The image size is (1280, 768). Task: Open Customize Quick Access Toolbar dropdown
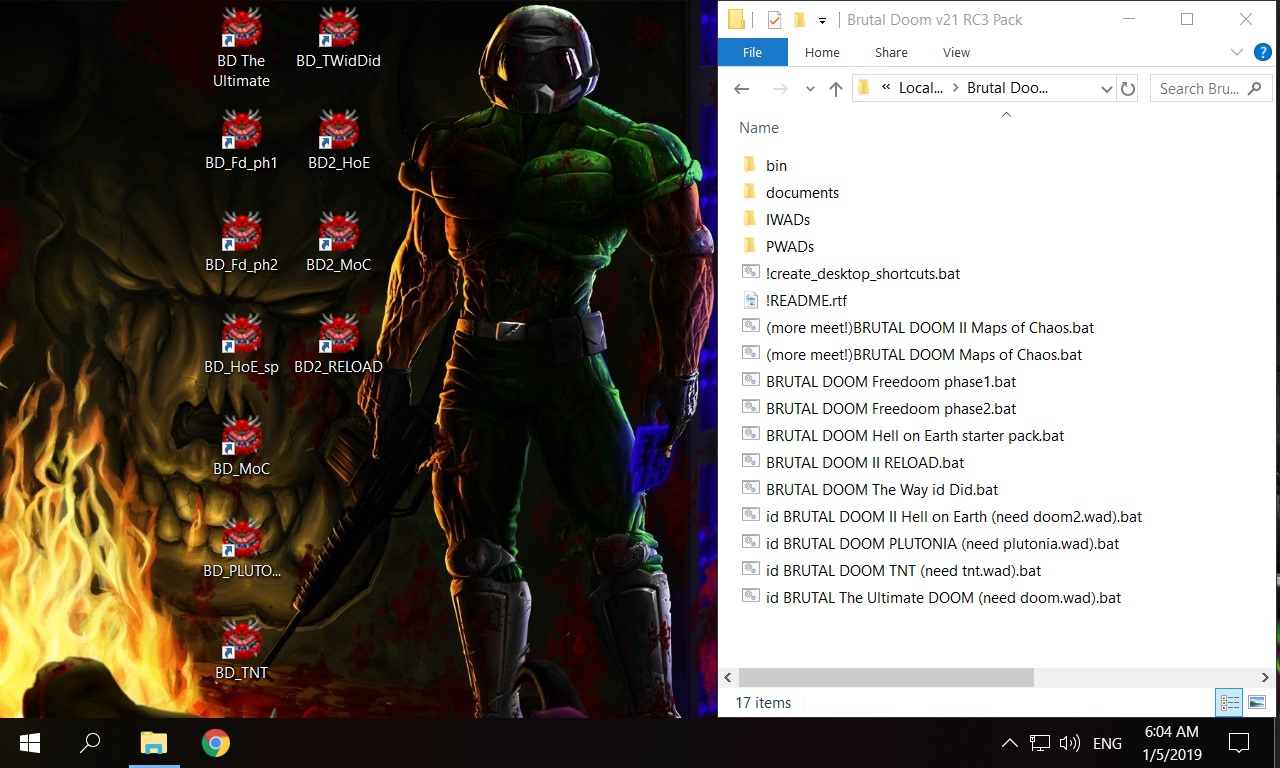tap(822, 20)
